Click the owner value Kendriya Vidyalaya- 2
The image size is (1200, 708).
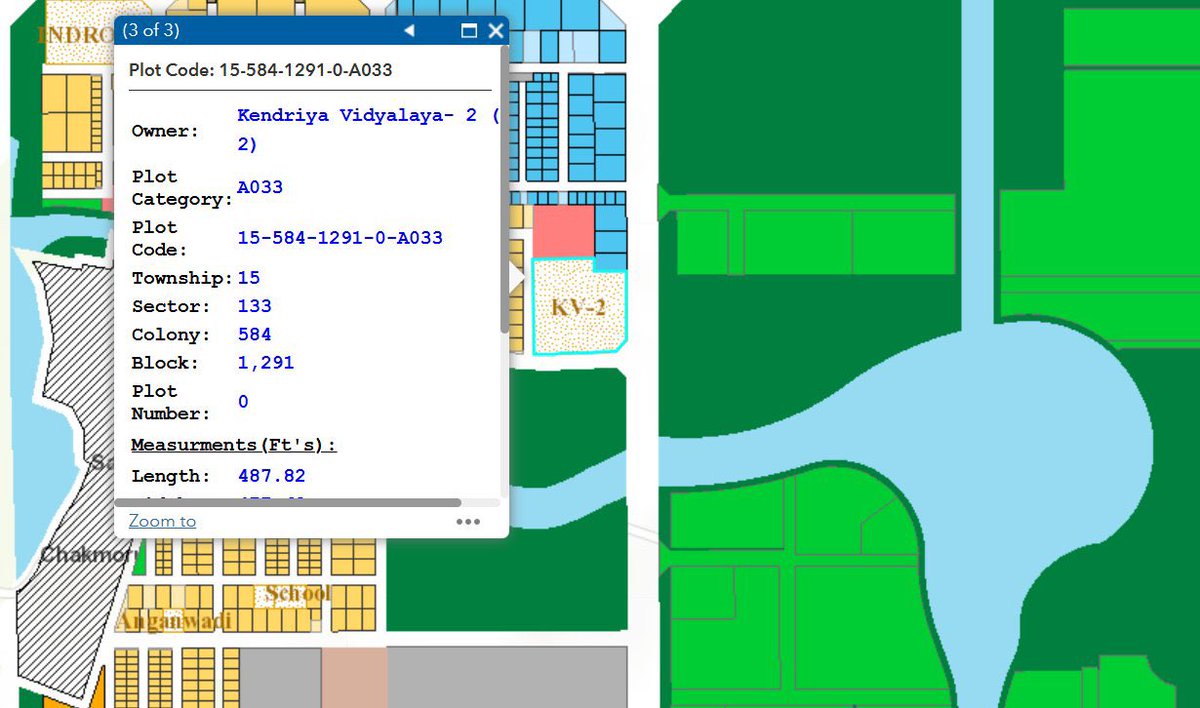[x=367, y=129]
